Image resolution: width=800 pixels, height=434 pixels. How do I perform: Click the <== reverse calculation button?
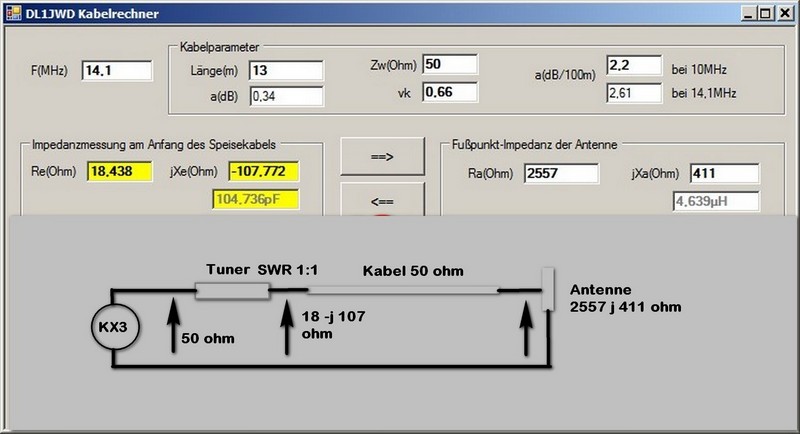tap(382, 200)
